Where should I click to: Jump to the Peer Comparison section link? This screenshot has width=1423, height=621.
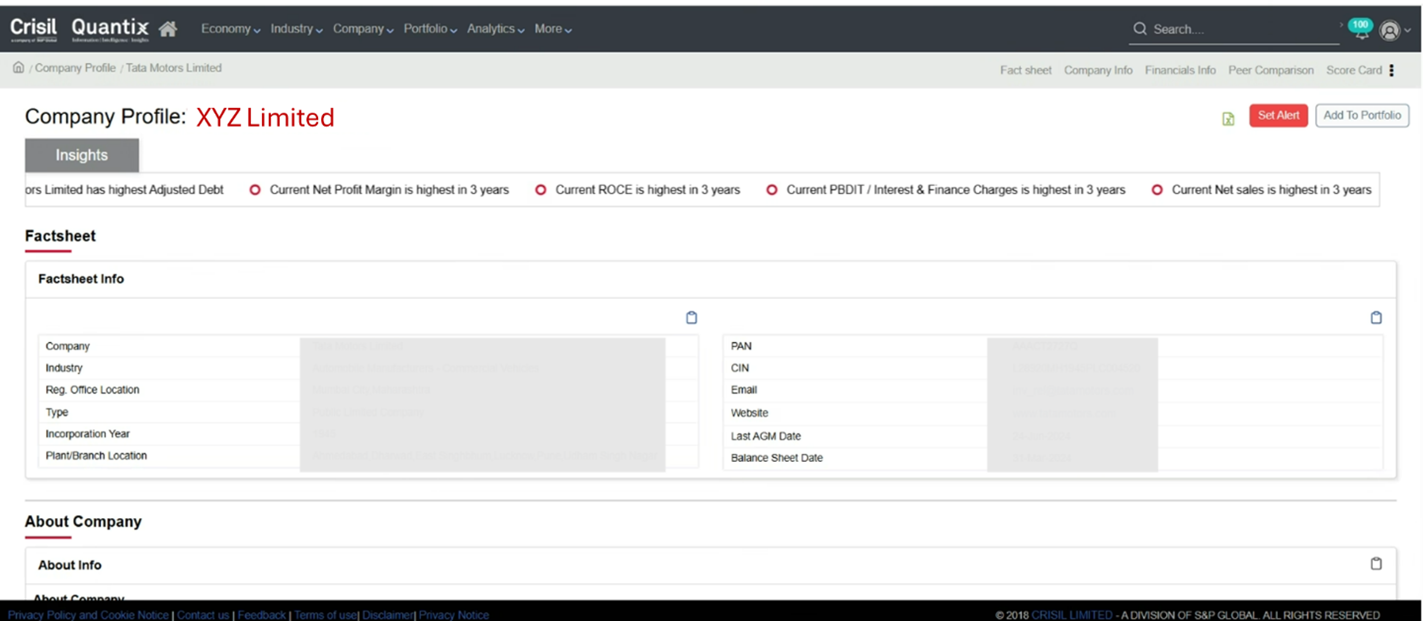(x=1271, y=70)
